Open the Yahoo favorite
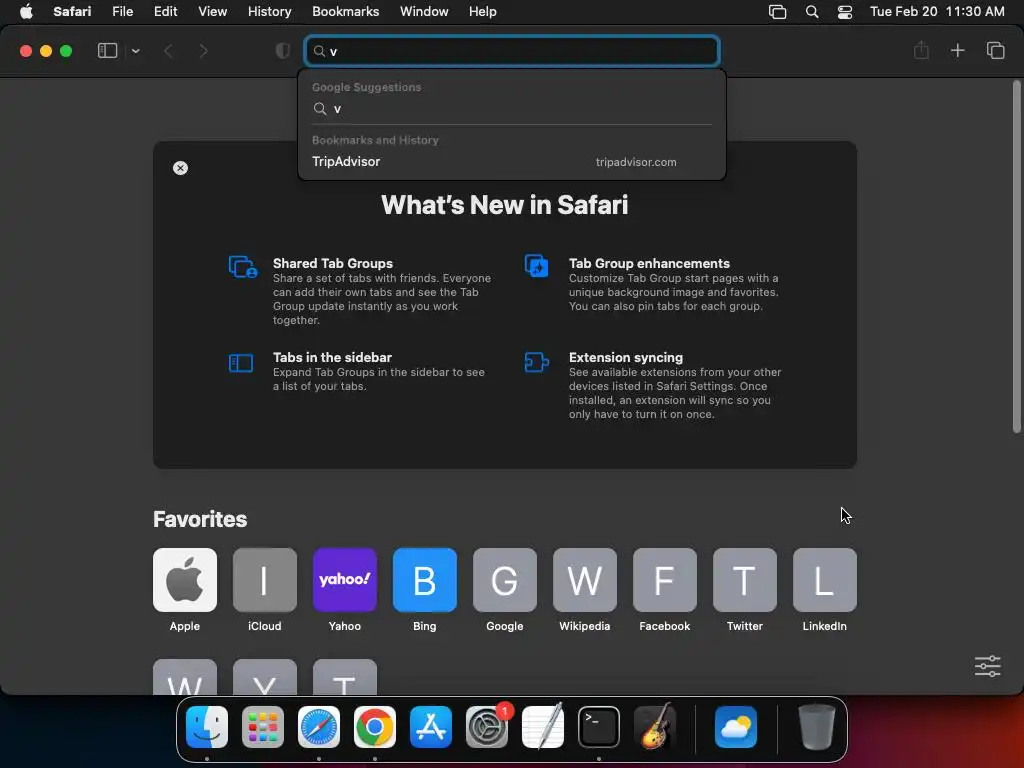This screenshot has width=1024, height=768. pyautogui.click(x=345, y=580)
